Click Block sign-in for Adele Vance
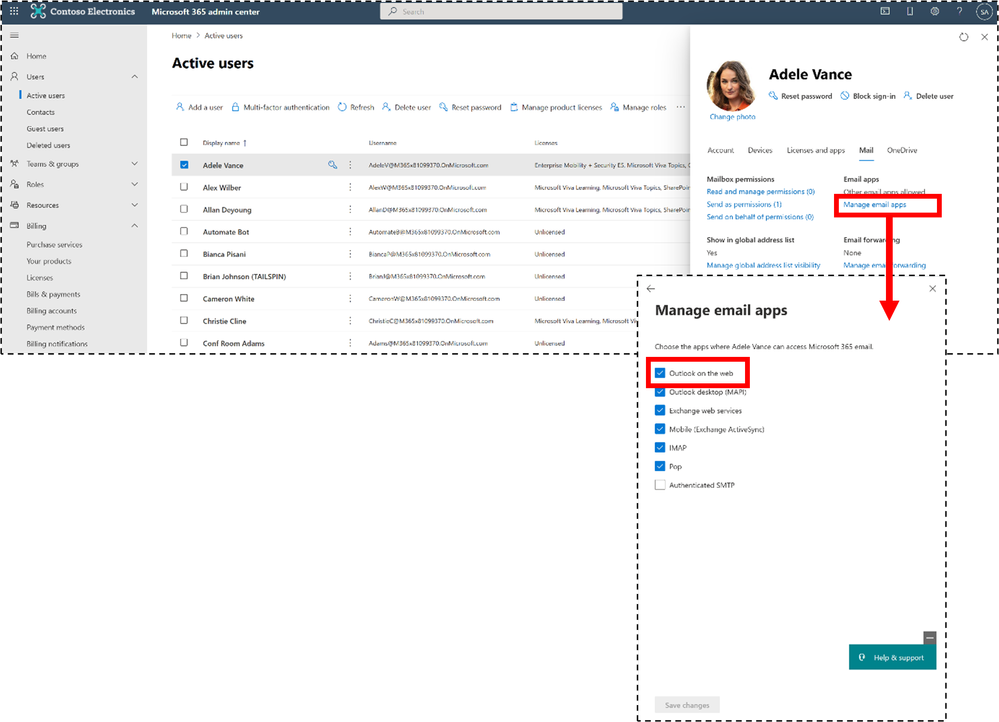The width and height of the screenshot is (999, 722). (868, 96)
